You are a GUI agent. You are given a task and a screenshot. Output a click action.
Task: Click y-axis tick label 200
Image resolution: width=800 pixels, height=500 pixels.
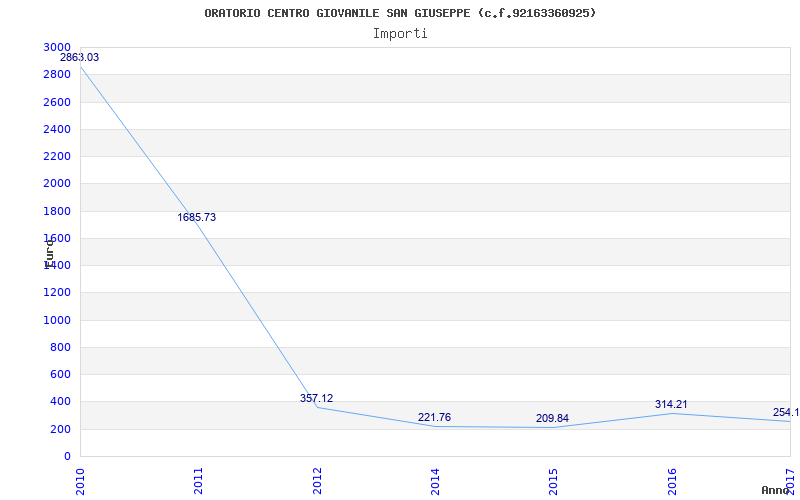[x=60, y=429]
